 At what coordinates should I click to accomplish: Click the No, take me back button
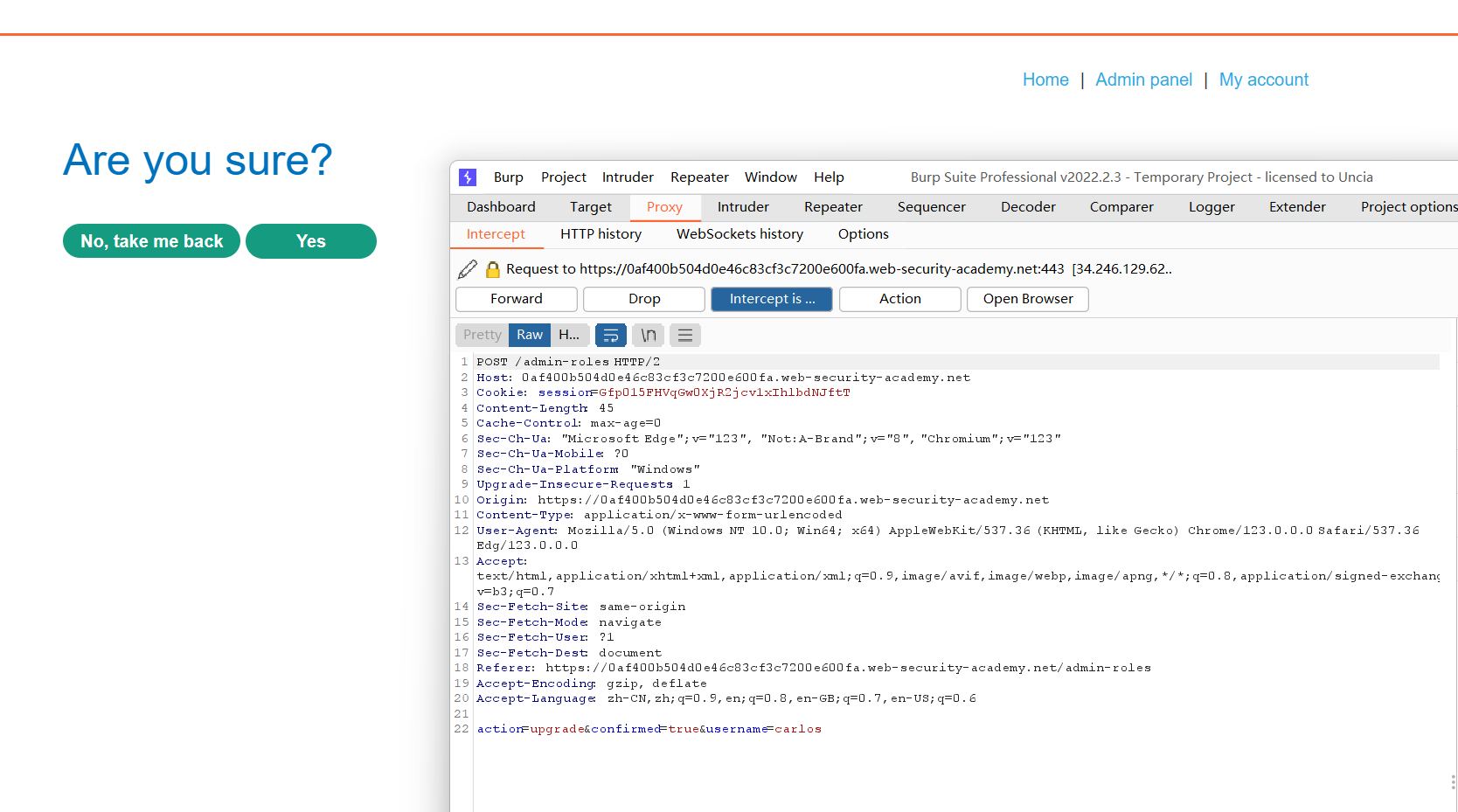point(151,241)
